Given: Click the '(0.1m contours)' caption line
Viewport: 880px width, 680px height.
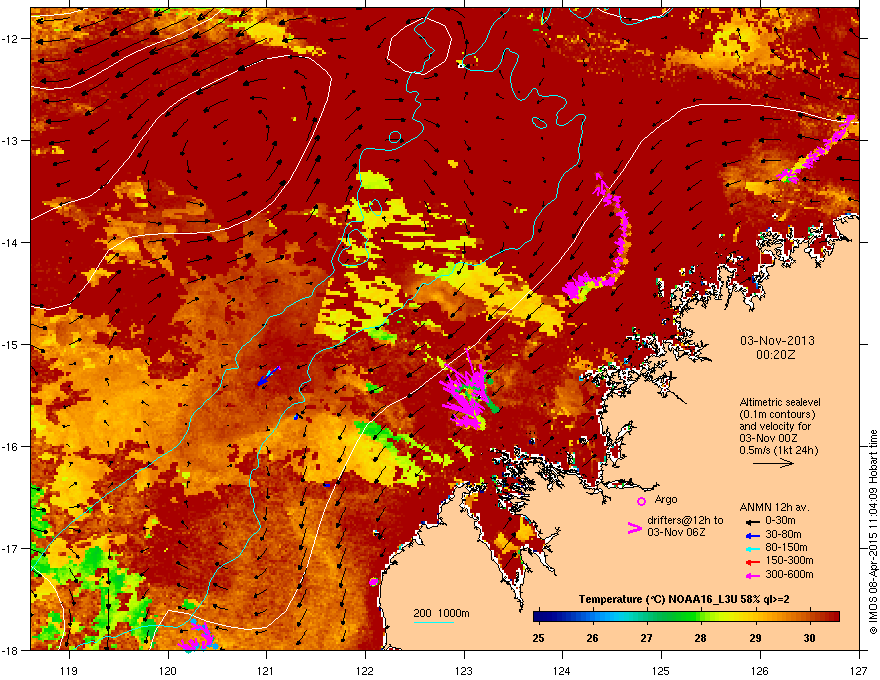Looking at the screenshot, I should (777, 415).
